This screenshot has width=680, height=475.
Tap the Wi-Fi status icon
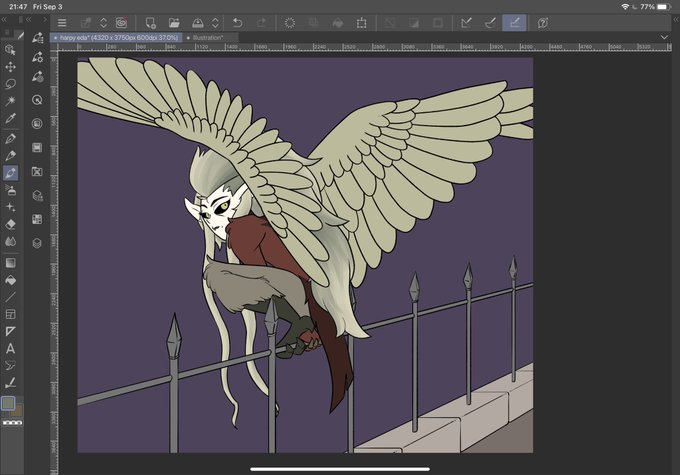(625, 7)
